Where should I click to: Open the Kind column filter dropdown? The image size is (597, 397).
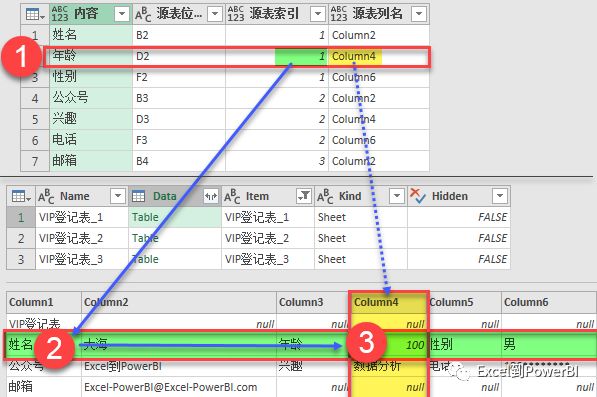[397, 196]
